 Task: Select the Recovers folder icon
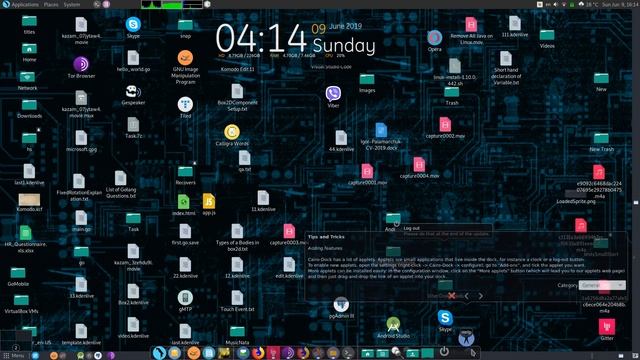click(x=185, y=172)
